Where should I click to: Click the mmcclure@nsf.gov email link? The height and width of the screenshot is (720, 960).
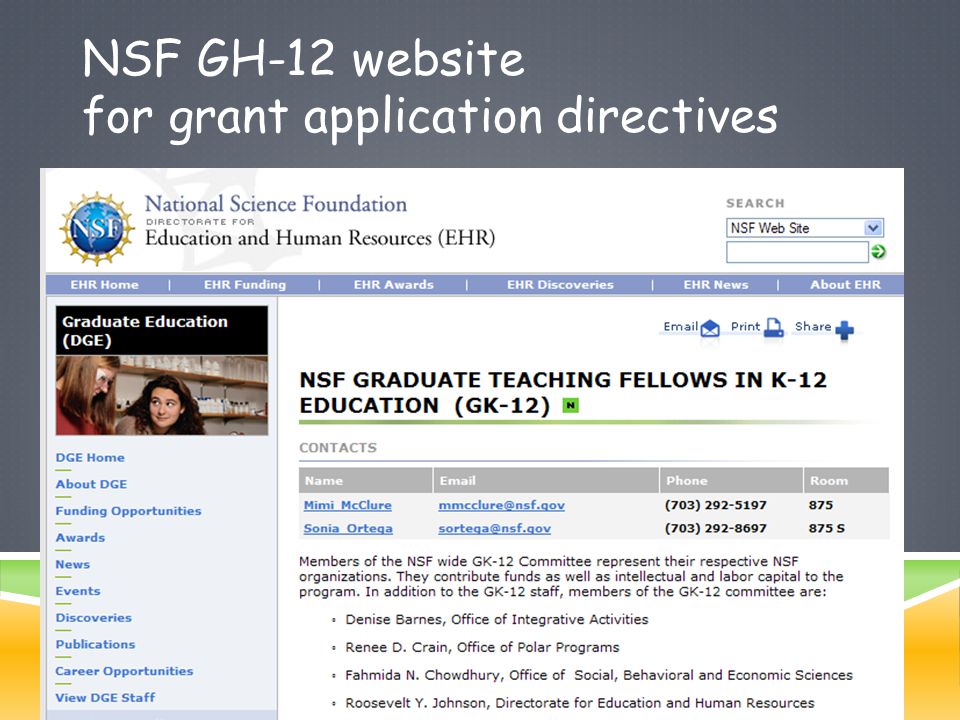coord(501,506)
